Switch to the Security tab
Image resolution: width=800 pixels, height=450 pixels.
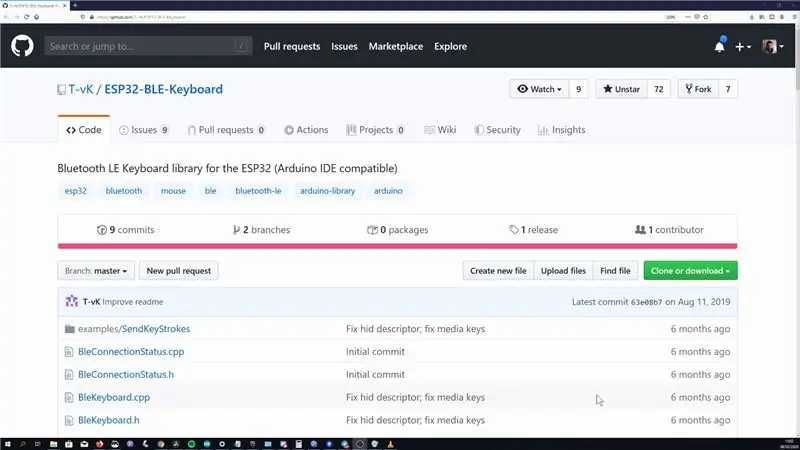(x=497, y=130)
